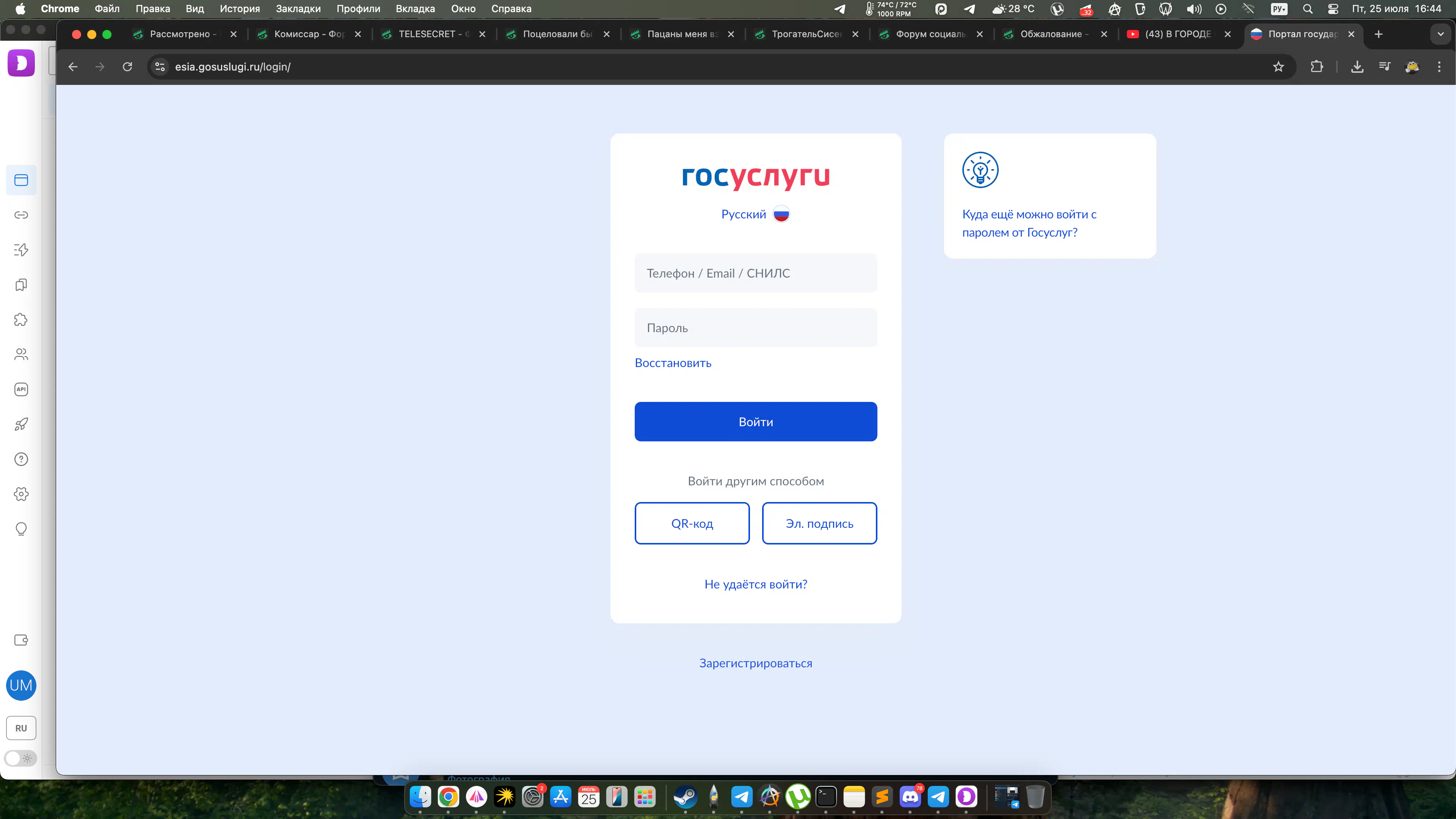Open the wallet icon in sidebar
1456x819 pixels.
[x=21, y=640]
